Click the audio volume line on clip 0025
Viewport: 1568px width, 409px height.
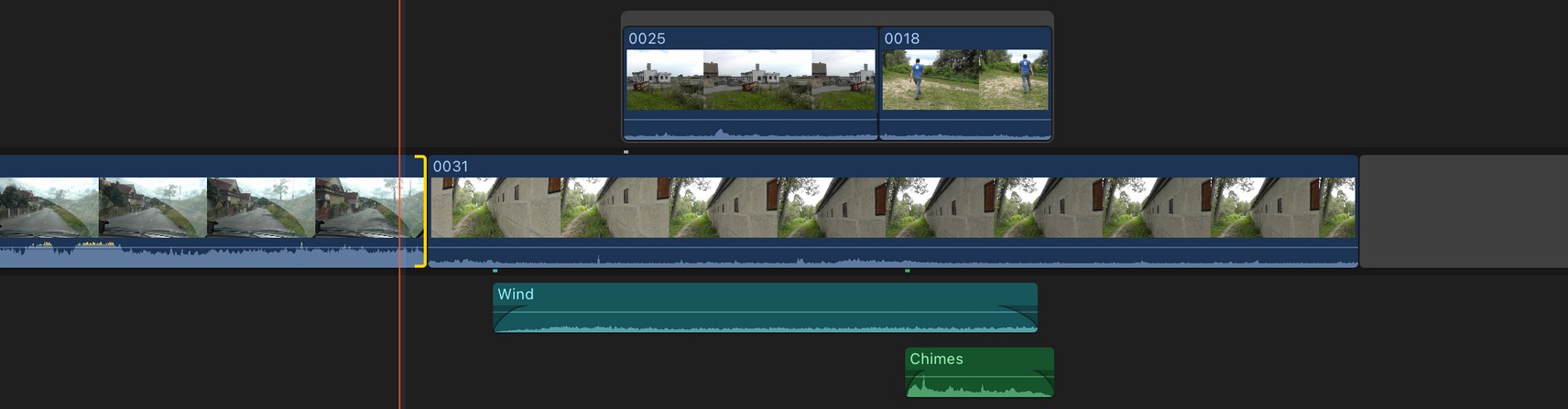coord(749,119)
